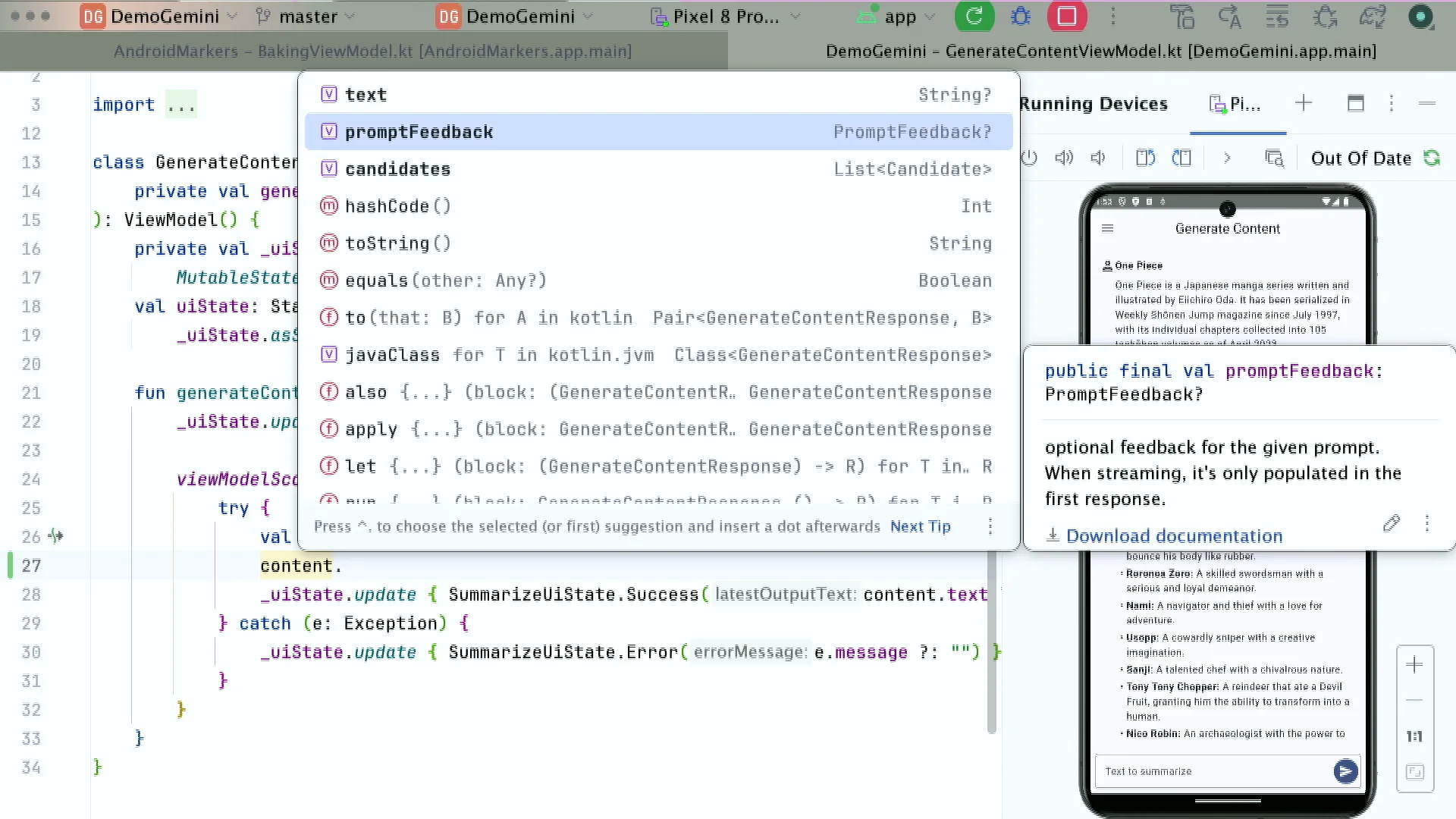Show more emulator toolbar actions chevron
Viewport: 1456px width, 819px height.
pyautogui.click(x=1227, y=158)
